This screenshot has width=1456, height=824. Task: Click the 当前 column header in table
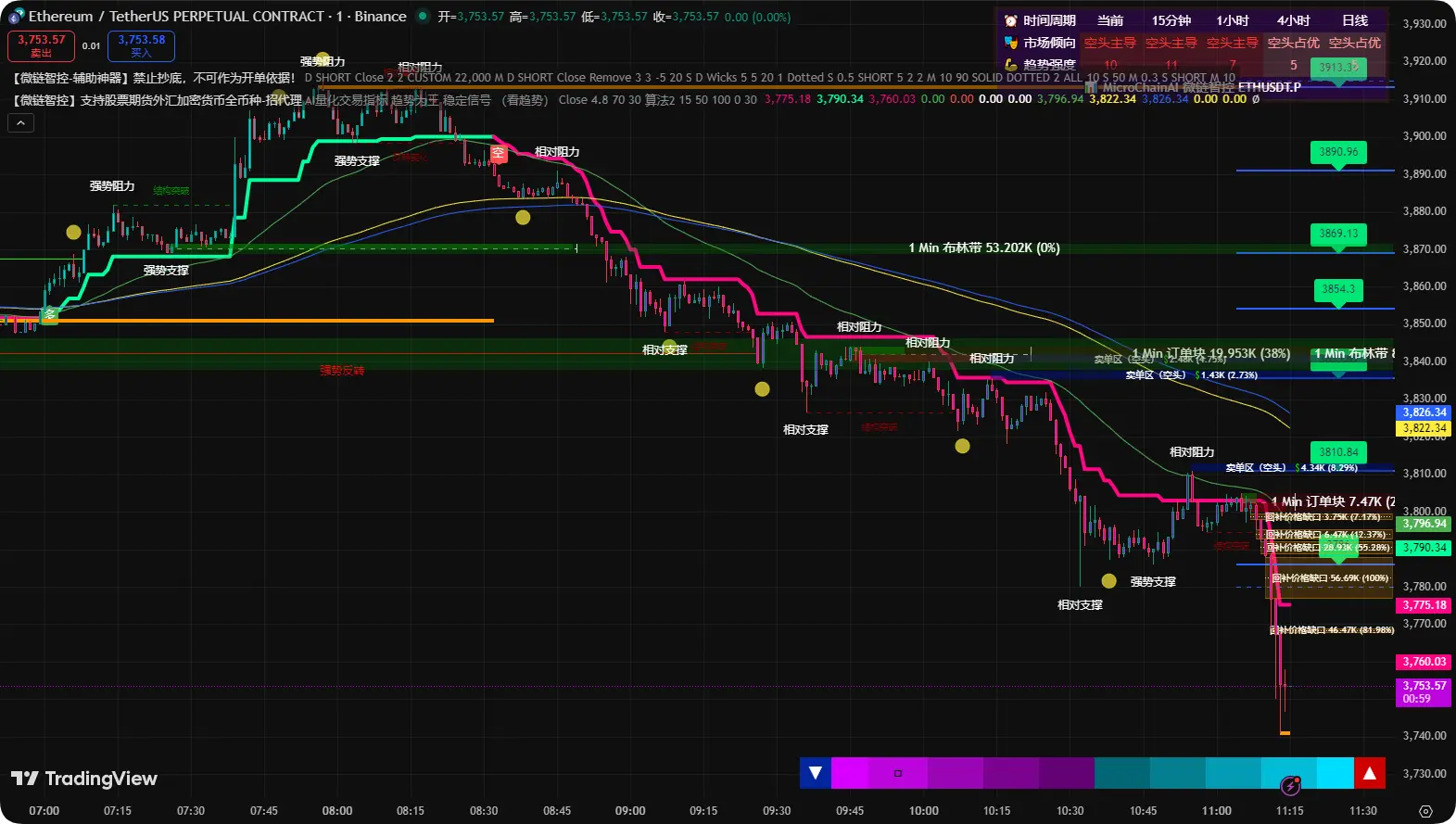(1110, 20)
